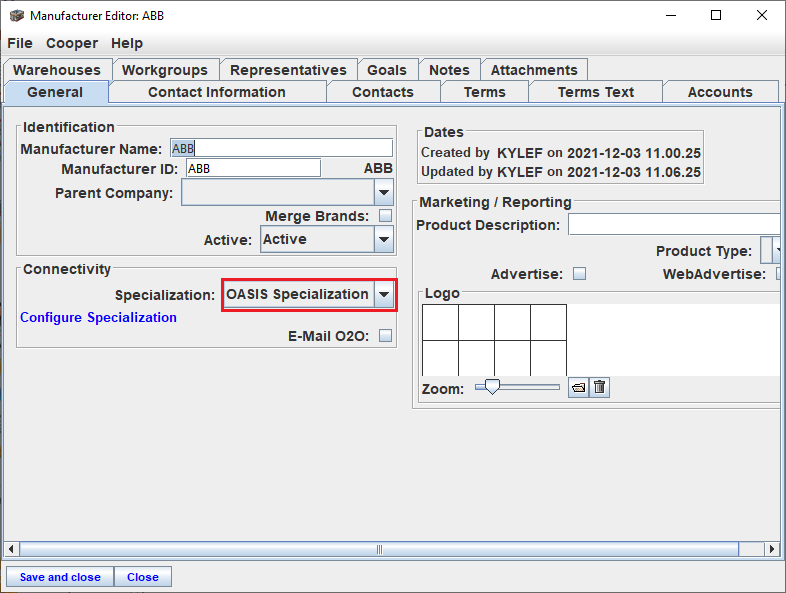The image size is (786, 593).
Task: Toggle the Merge Brands checkbox
Action: pos(385,216)
